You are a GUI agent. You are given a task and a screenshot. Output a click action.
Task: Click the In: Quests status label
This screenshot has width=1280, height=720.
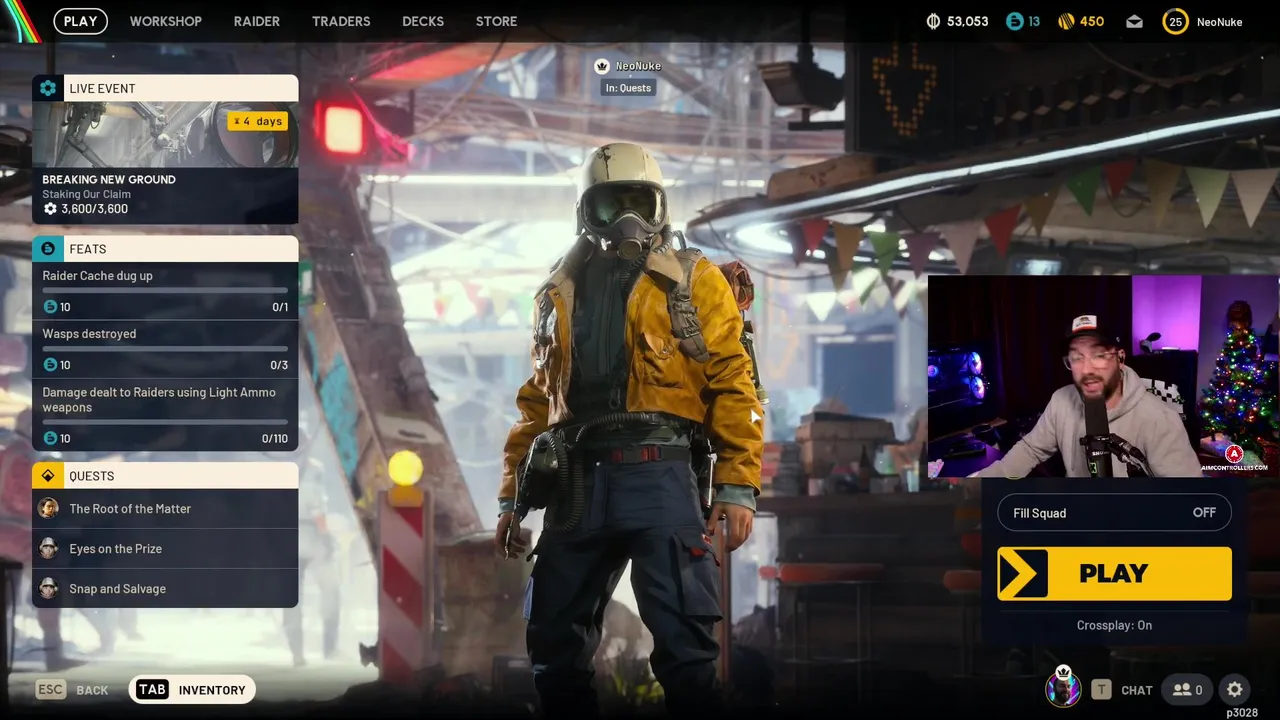(628, 88)
